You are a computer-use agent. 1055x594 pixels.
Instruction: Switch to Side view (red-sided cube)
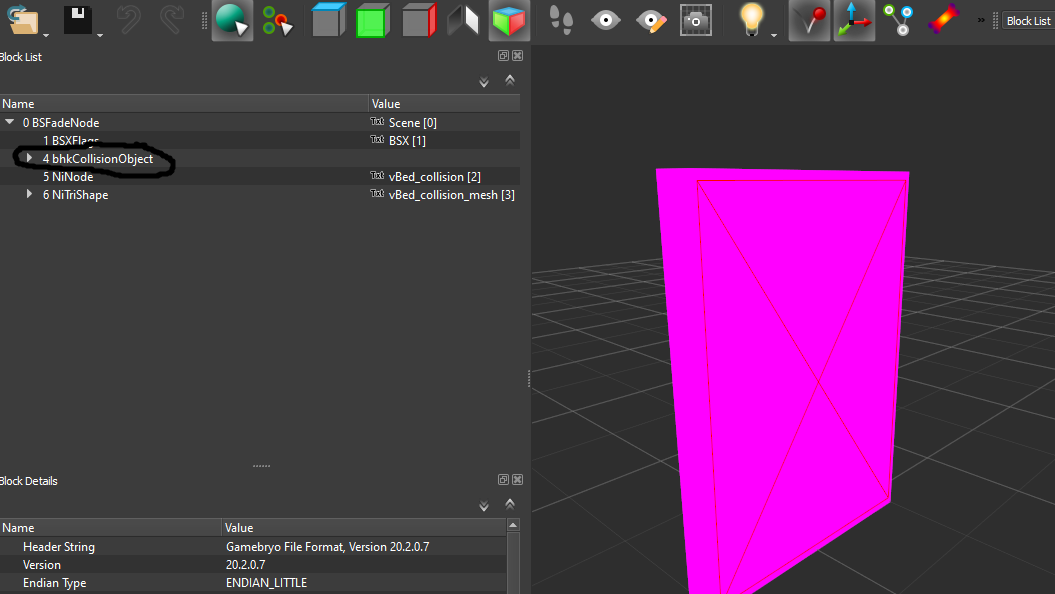click(x=419, y=20)
